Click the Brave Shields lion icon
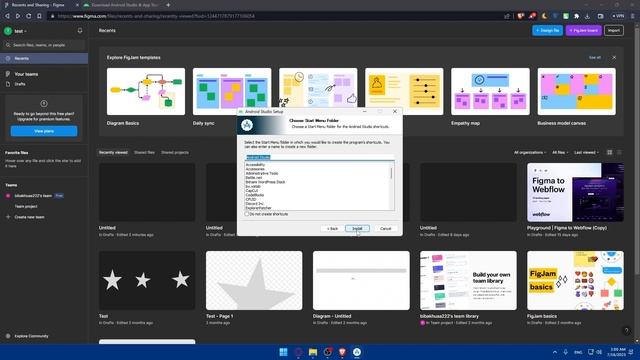Screen dimensions: 640x360 (520, 16)
